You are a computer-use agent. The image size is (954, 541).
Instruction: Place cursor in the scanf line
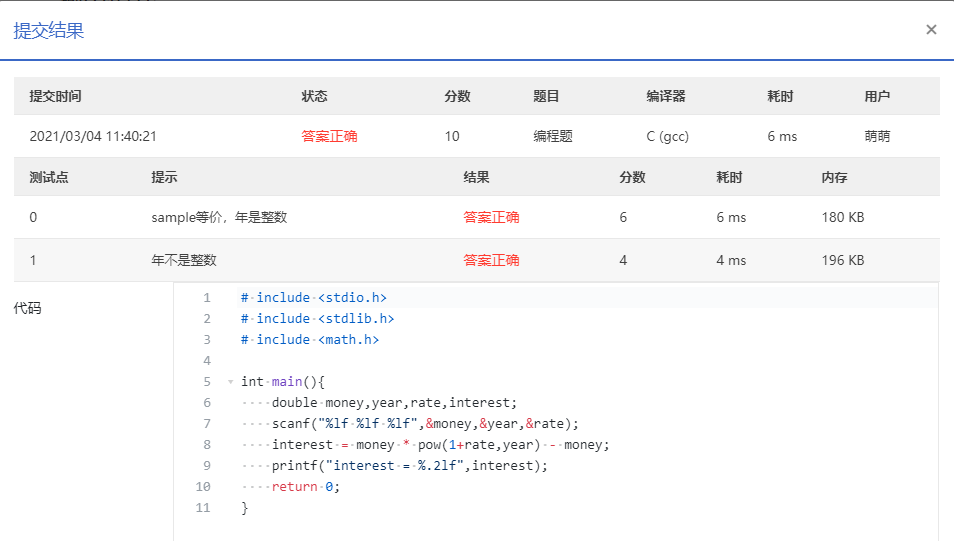(x=425, y=424)
